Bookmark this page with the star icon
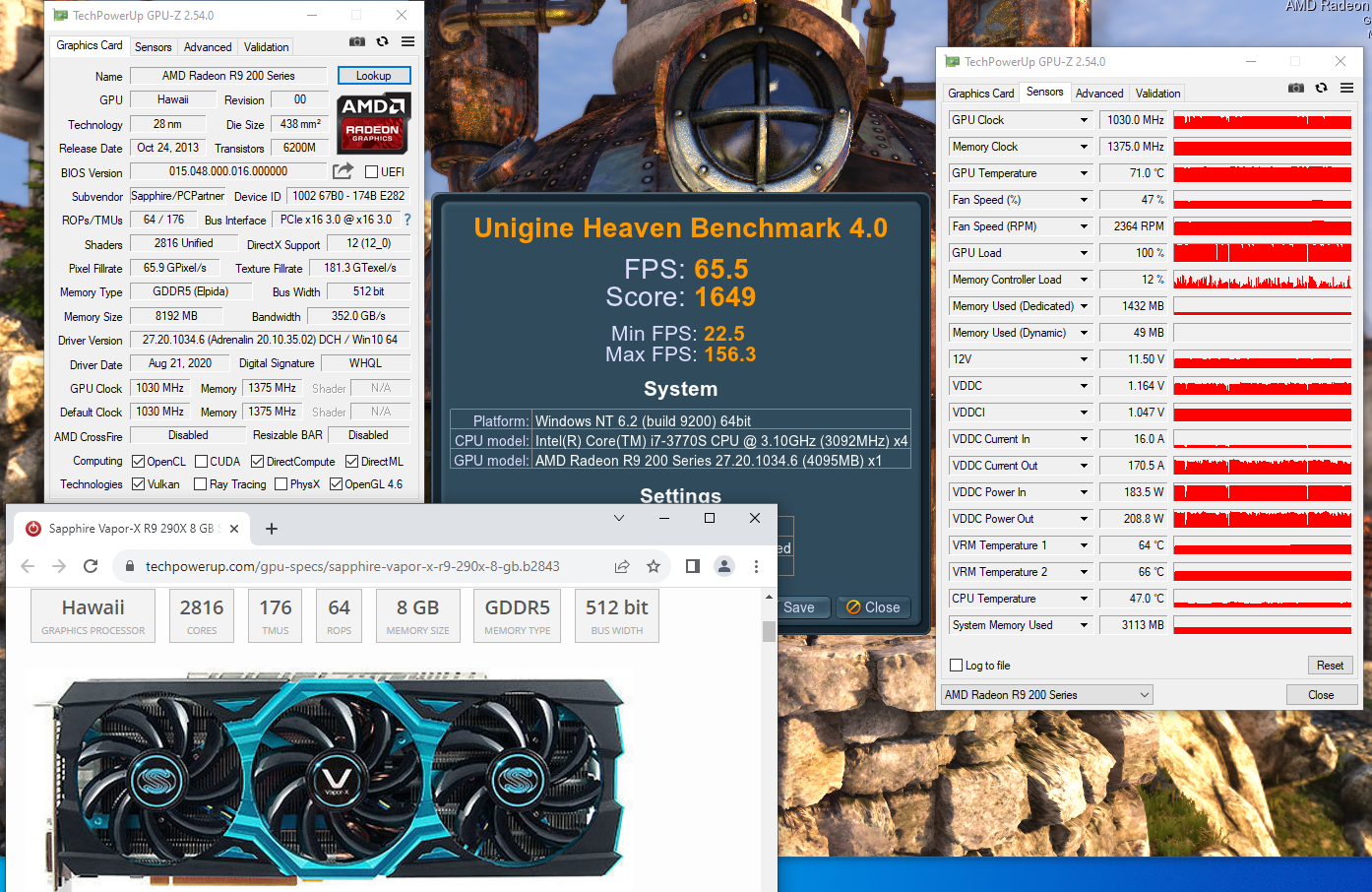 (654, 566)
